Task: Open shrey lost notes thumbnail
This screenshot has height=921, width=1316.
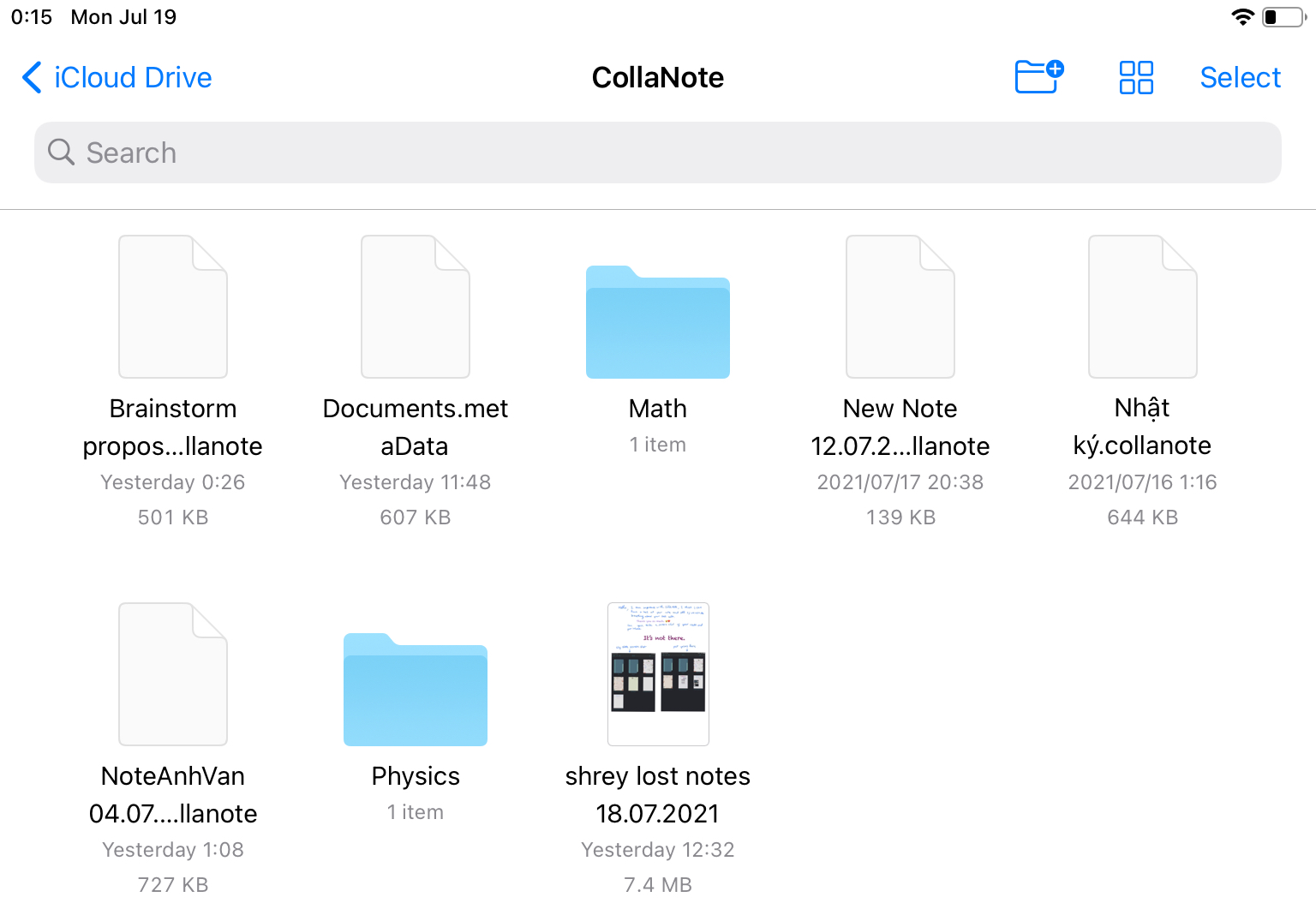Action: point(658,674)
